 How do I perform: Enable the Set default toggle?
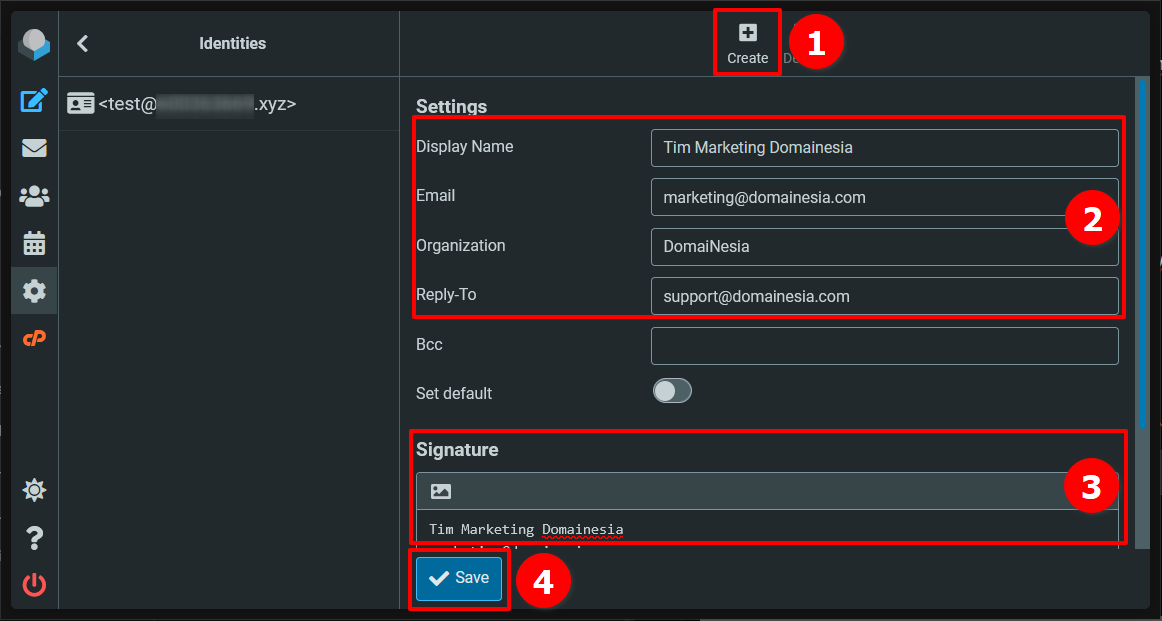pos(672,391)
